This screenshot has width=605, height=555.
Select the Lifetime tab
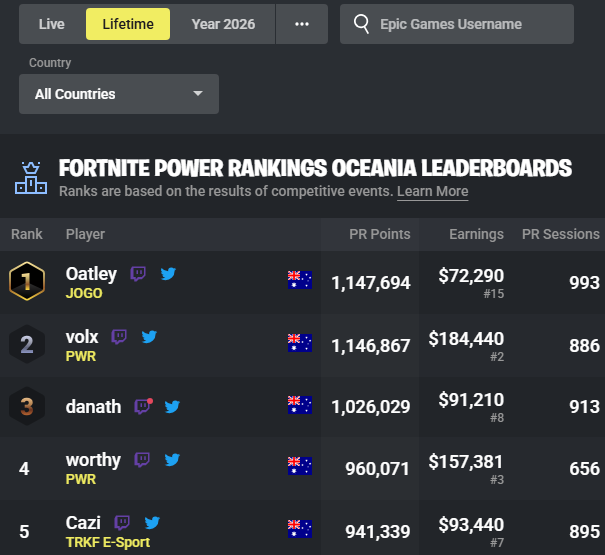[128, 24]
